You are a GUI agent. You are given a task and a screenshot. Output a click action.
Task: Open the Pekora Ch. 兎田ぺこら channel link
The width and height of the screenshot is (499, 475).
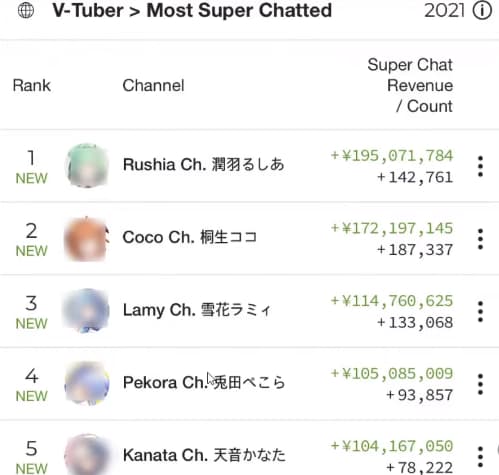coord(204,382)
